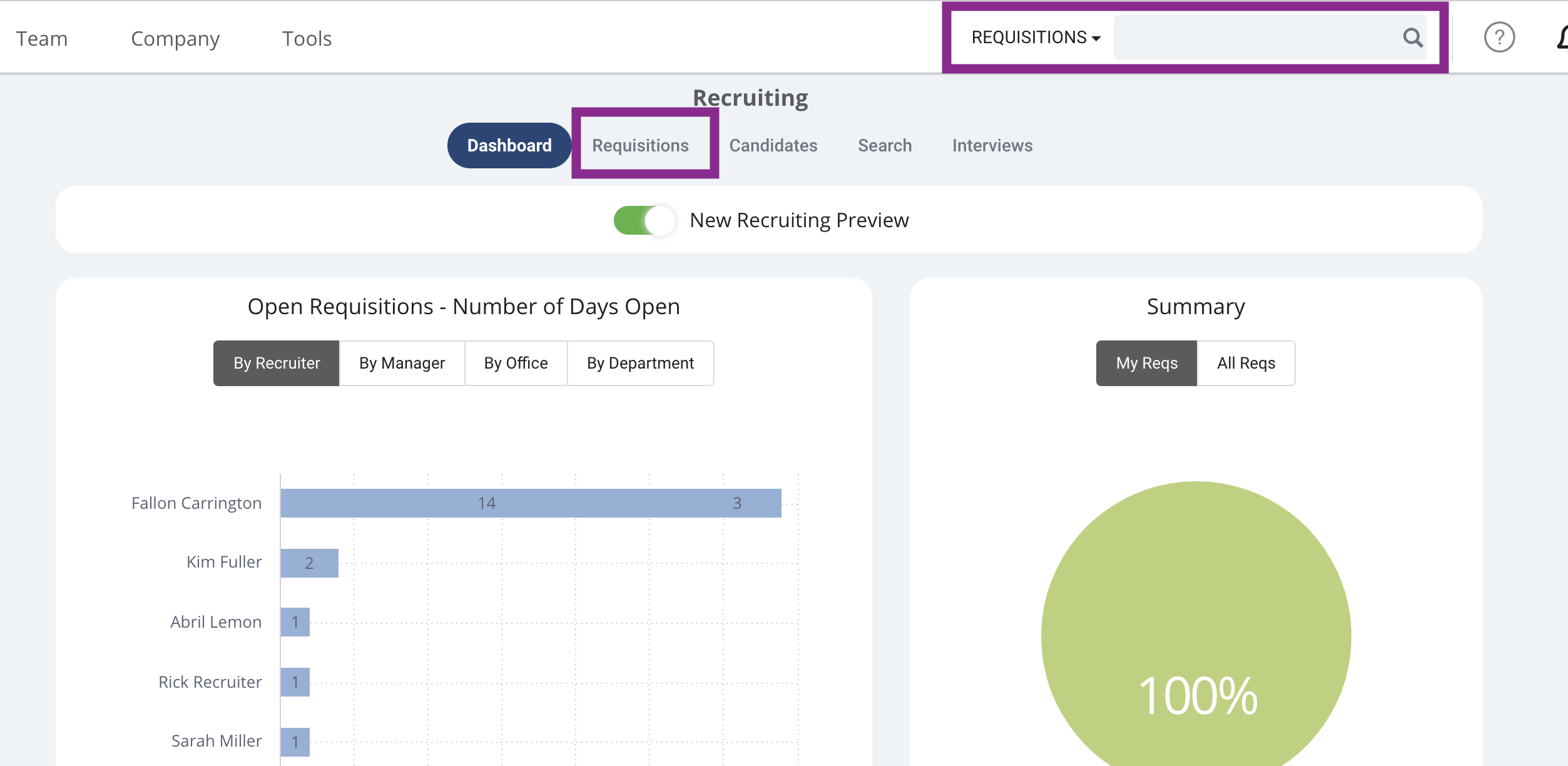Click the search magnifier icon
This screenshot has width=1568, height=766.
click(1412, 38)
